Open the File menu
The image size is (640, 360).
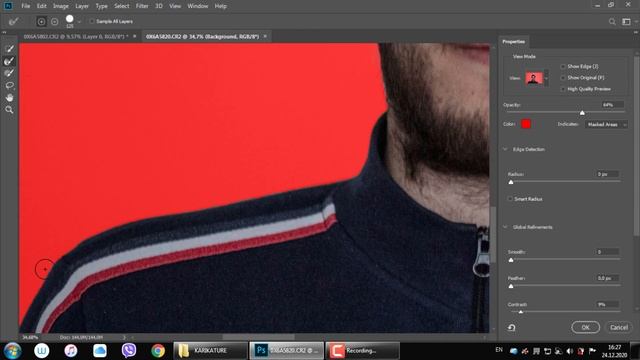coord(26,6)
